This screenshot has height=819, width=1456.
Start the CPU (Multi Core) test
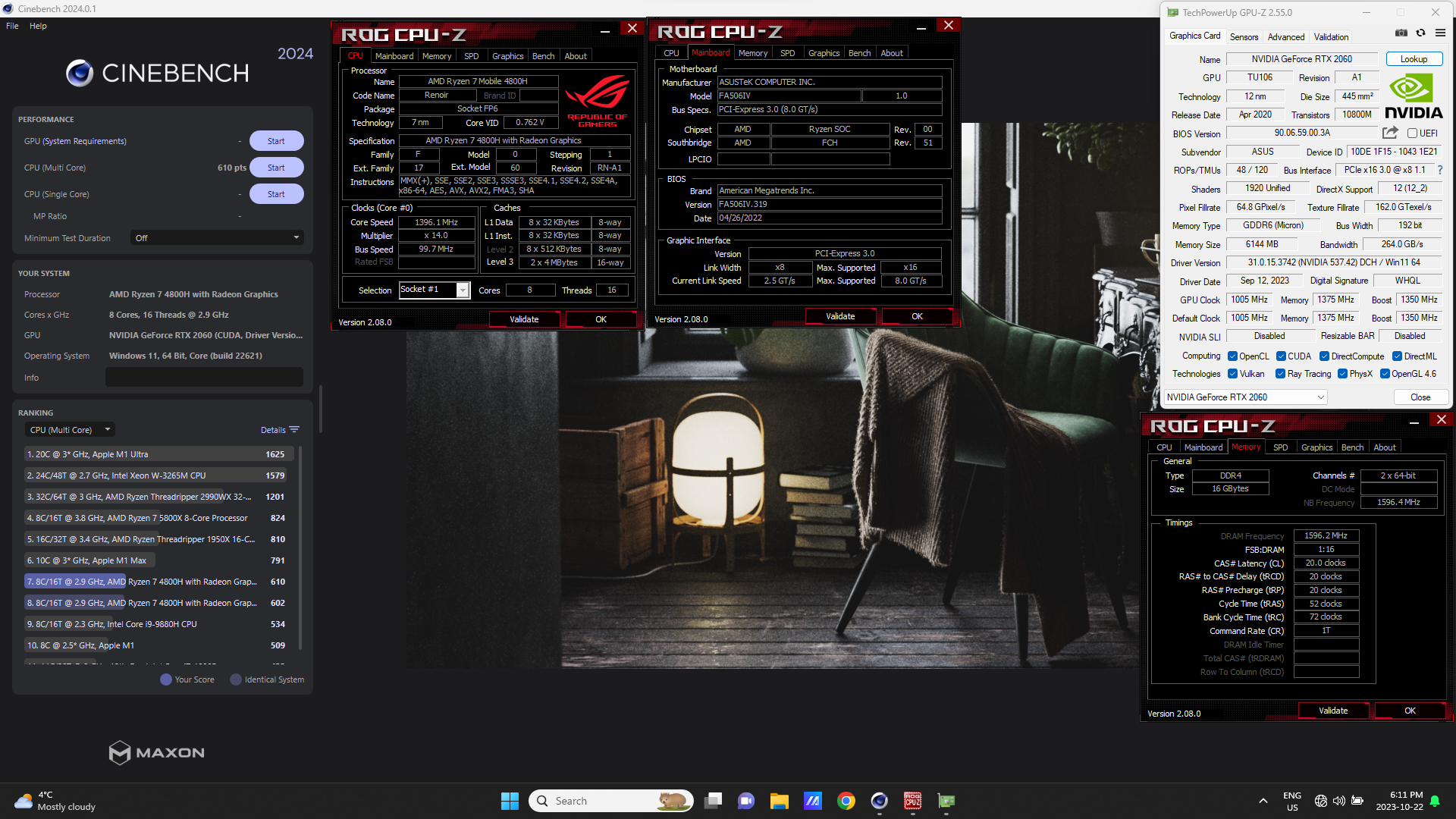coord(276,168)
